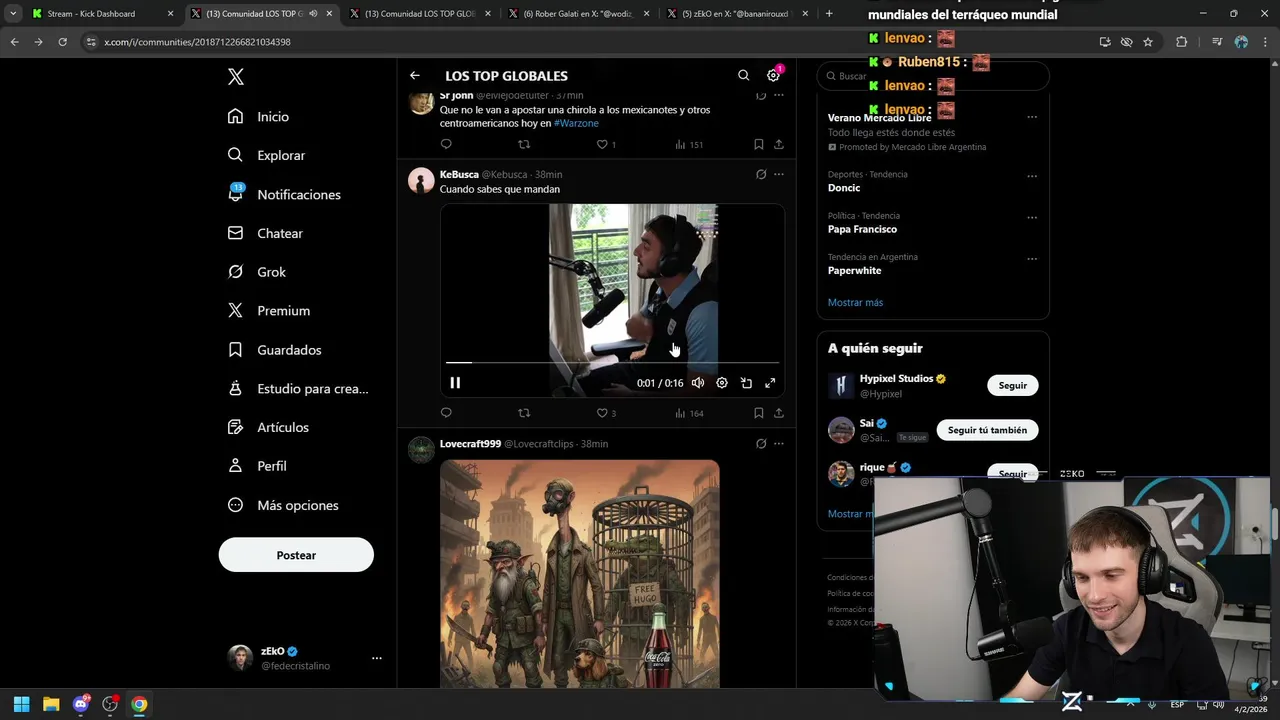Click the Buscar search field

pos(934,76)
